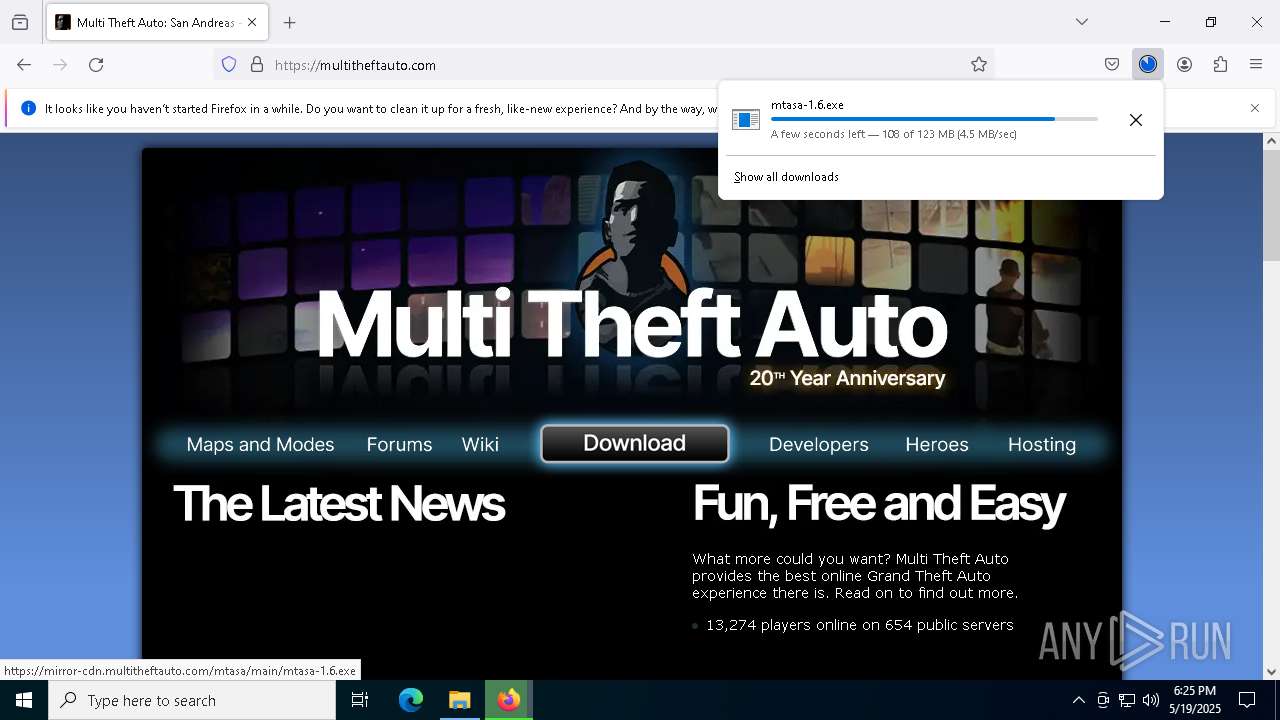Click the vertical scrollbar thumb
Screen dimensions: 1280x720
coord(1271,205)
